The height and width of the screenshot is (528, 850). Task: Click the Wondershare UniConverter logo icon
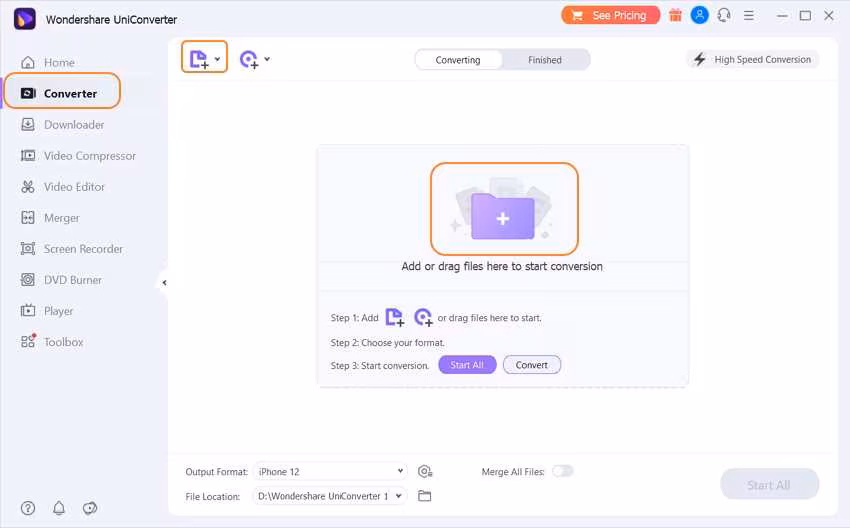pos(24,20)
